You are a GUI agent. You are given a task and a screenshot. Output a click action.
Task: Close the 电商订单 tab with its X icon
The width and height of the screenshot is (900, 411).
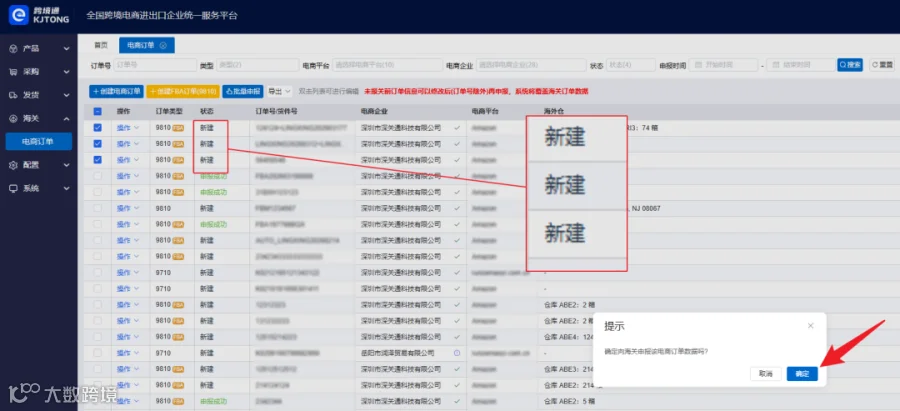163,45
